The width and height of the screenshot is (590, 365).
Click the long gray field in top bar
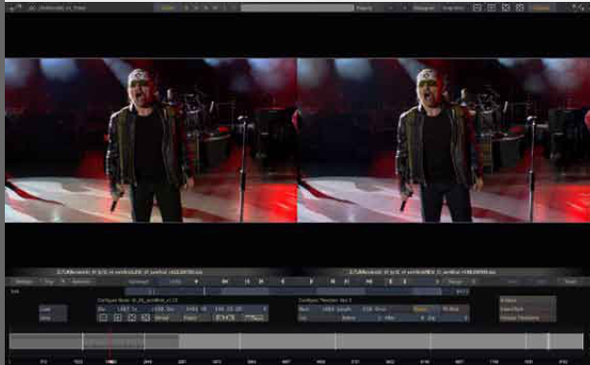point(297,8)
